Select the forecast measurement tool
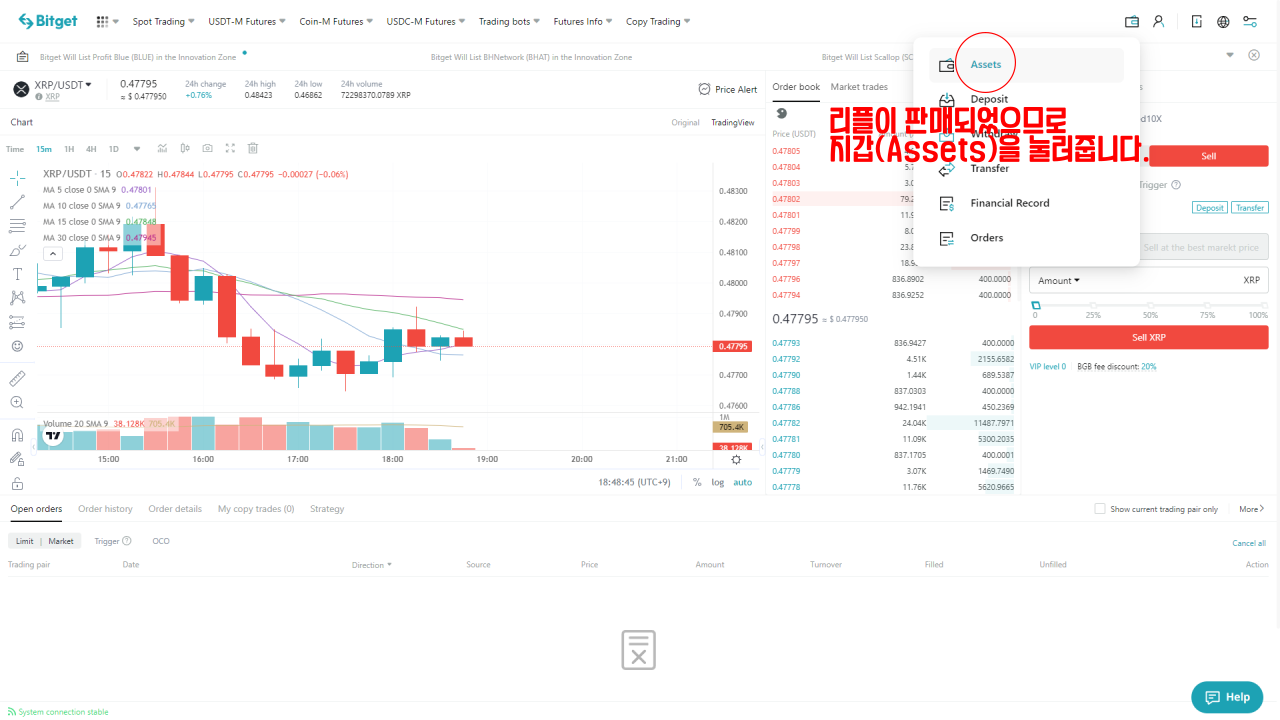The image size is (1280, 720). point(17,322)
